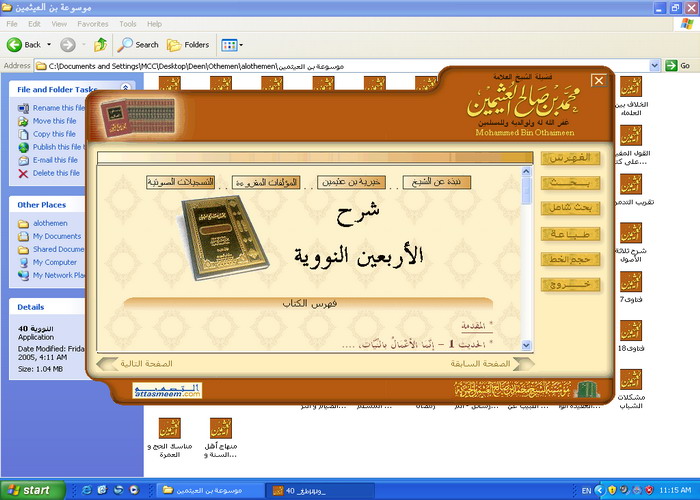Viewport: 700px width, 500px height.
Task: Click the Folders toolbar button
Action: click(x=188, y=44)
